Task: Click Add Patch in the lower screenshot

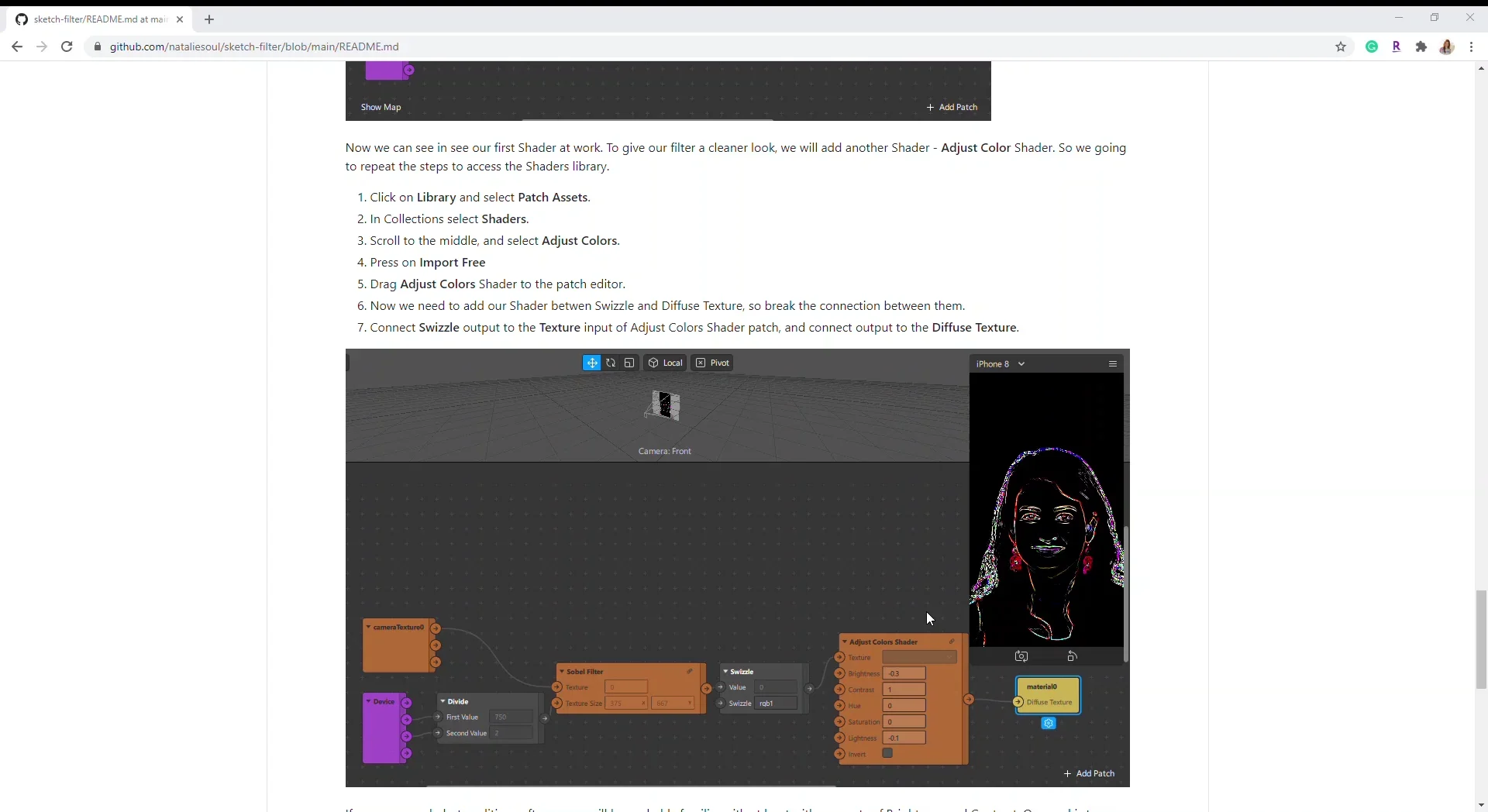Action: pyautogui.click(x=1089, y=773)
